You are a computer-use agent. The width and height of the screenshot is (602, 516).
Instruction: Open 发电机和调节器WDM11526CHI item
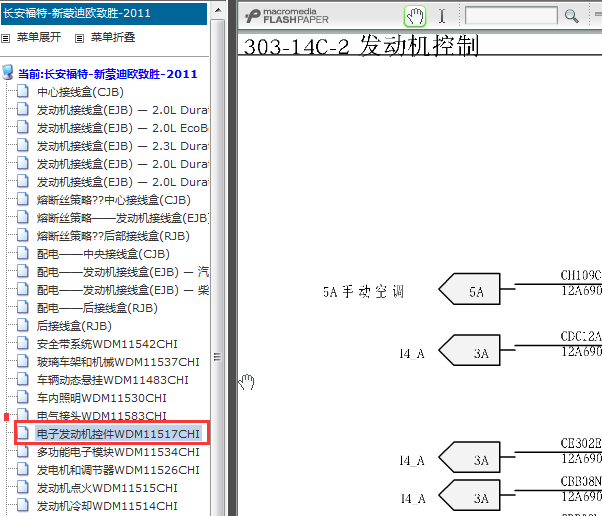(118, 470)
